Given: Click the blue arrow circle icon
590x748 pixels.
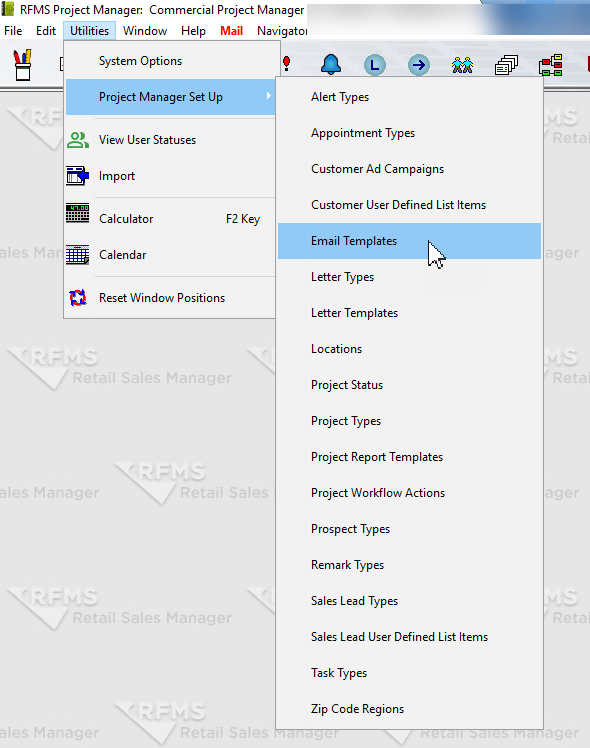Looking at the screenshot, I should [x=419, y=65].
